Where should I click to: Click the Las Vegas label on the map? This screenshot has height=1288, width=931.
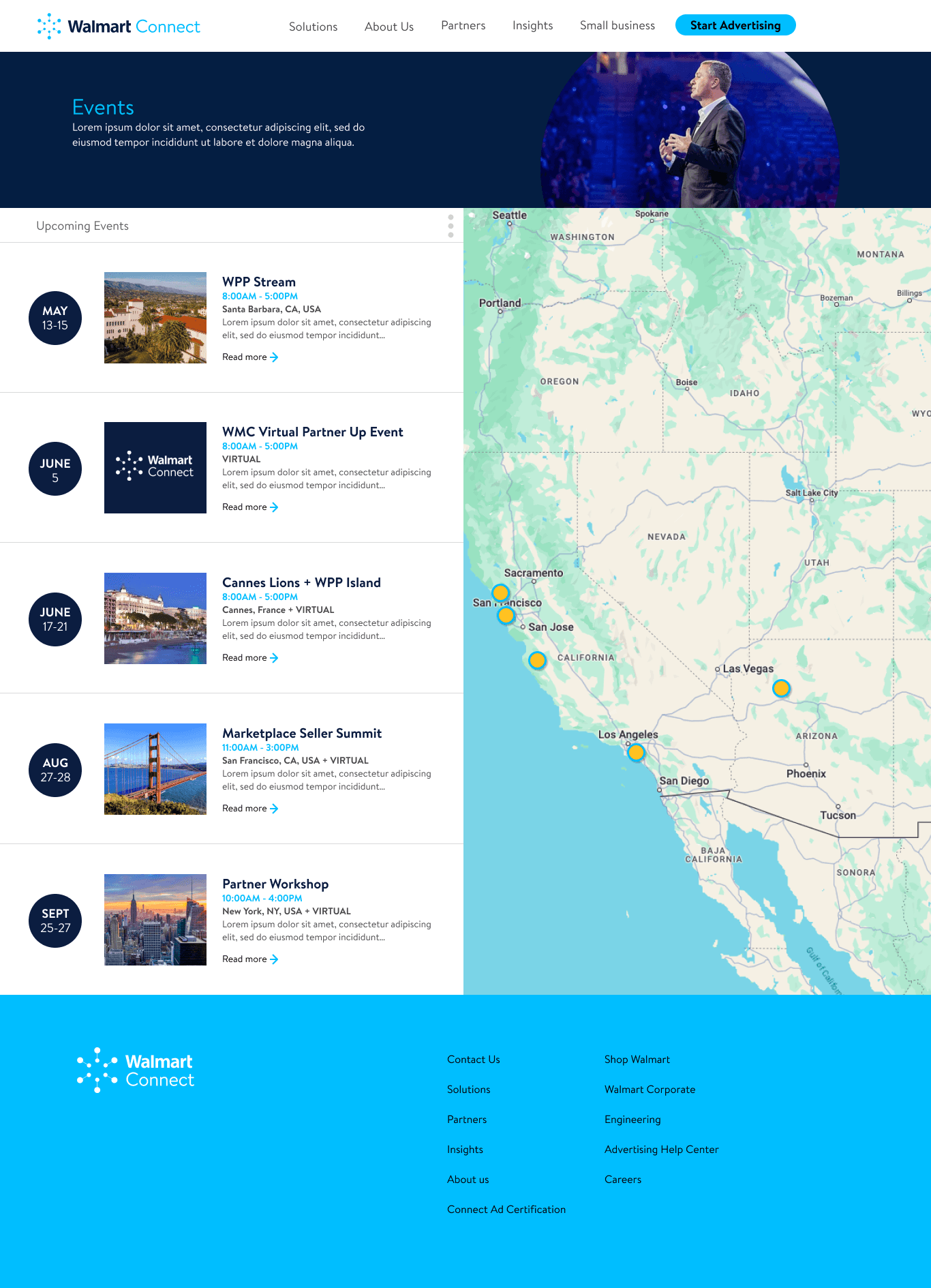pyautogui.click(x=748, y=669)
